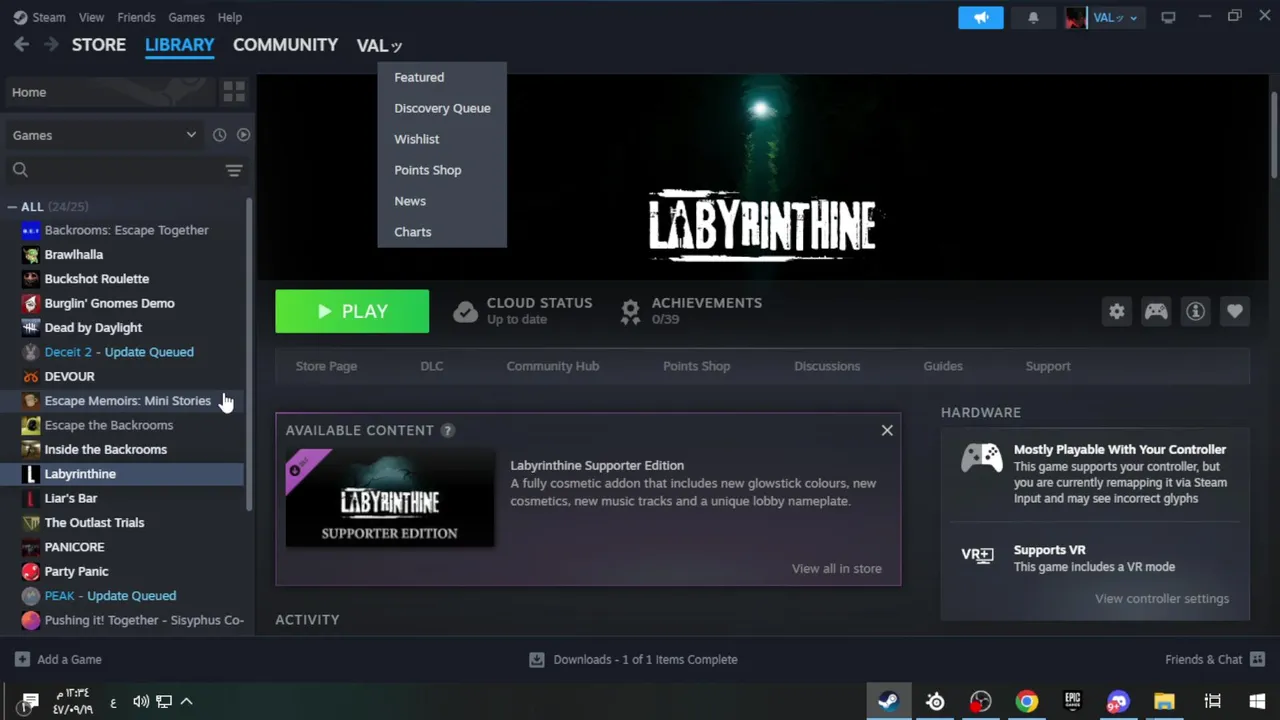
Task: Open library collections grid view icon
Action: click(x=234, y=92)
